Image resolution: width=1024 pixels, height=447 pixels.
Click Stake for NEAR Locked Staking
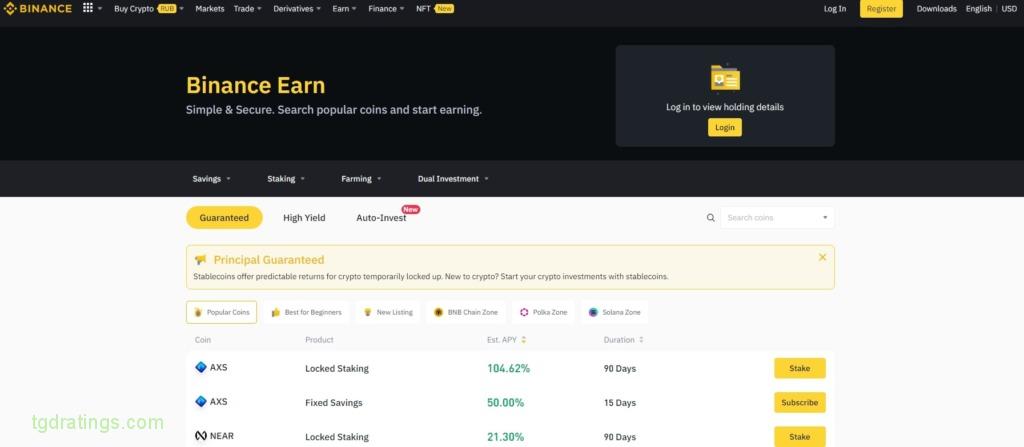point(800,437)
